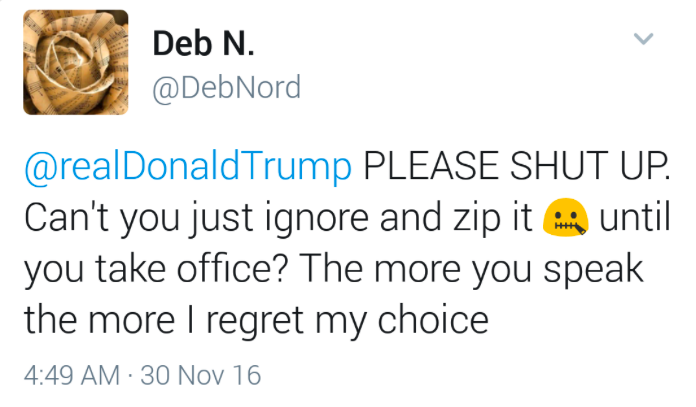
Task: Select the 30 Nov 16 date
Action: [201, 375]
